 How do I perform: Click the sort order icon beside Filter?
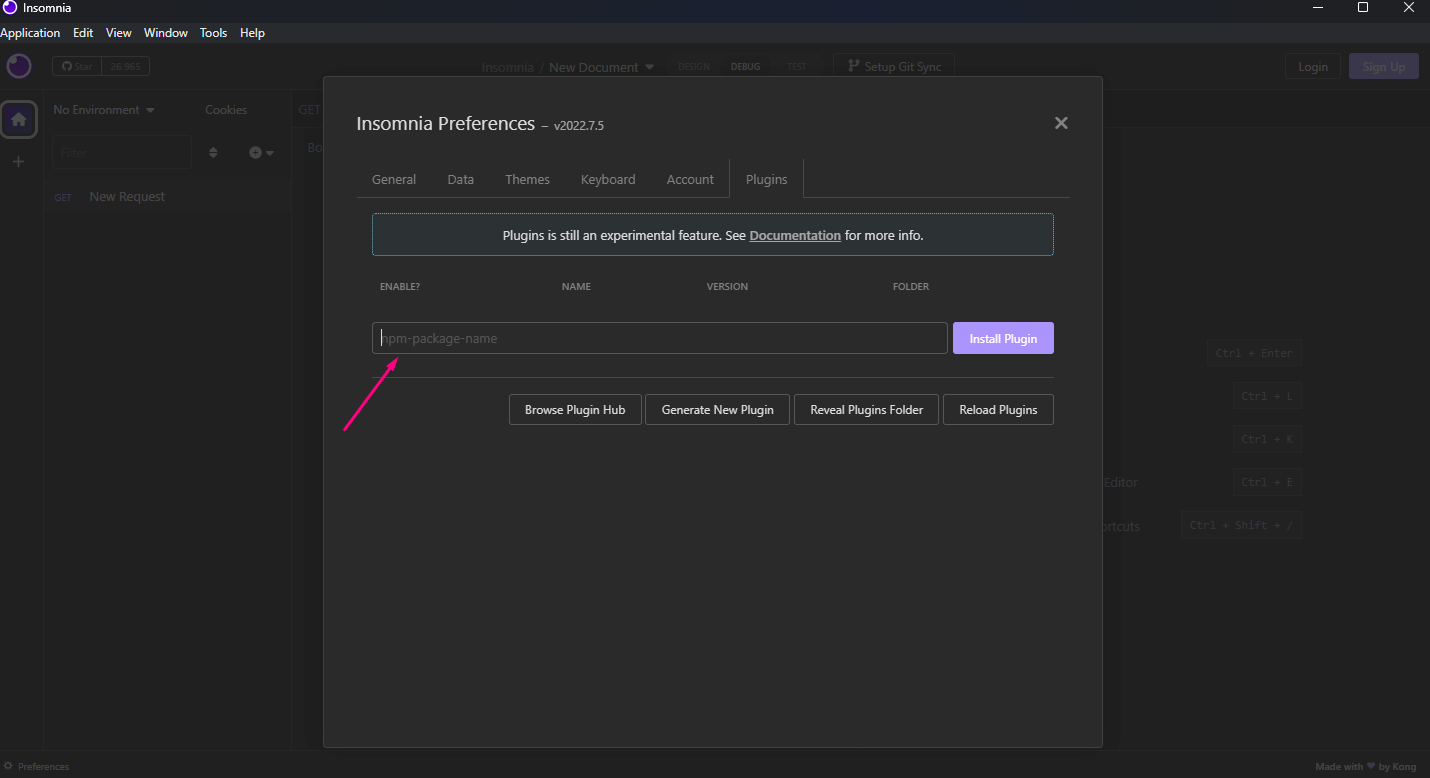coord(213,153)
